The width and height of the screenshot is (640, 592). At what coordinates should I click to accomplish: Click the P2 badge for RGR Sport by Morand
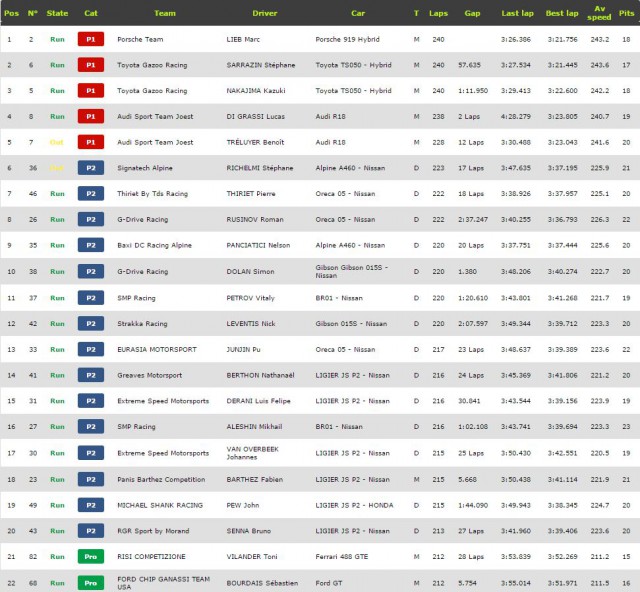91,531
